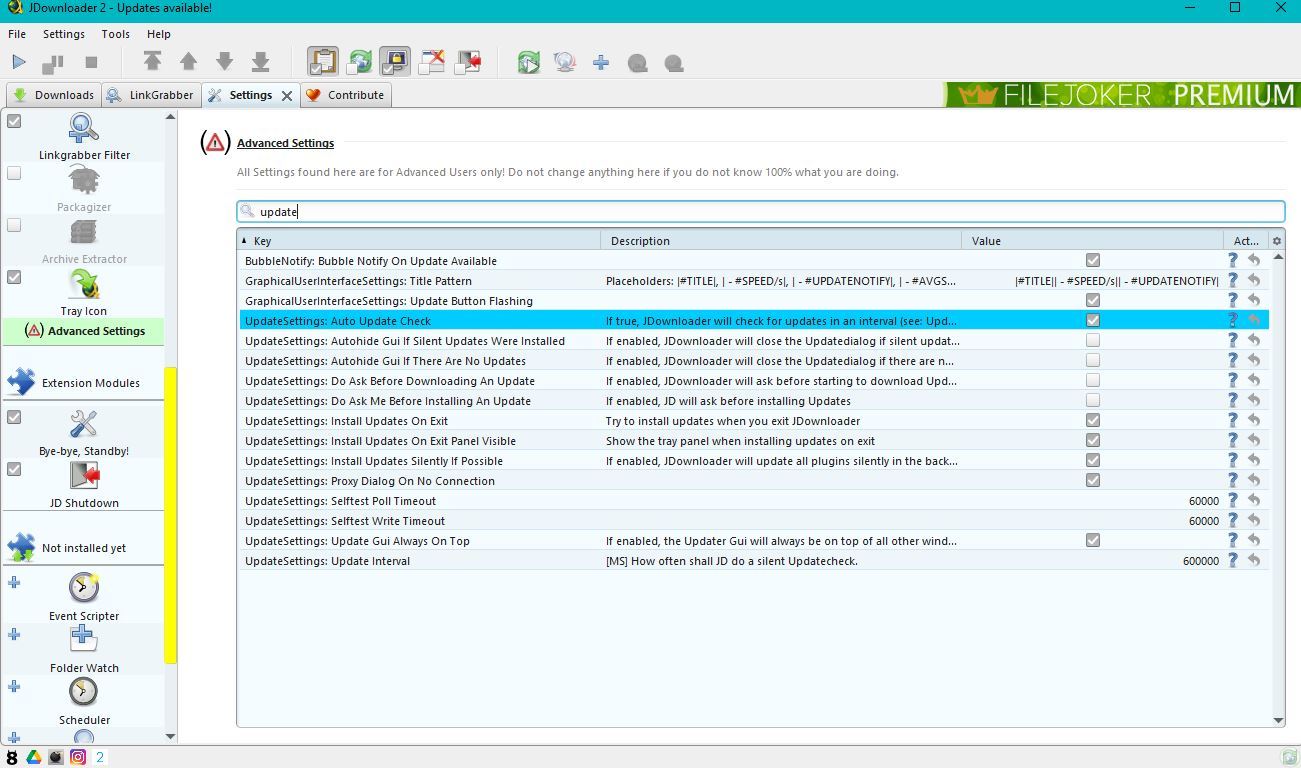
Task: Open Packagizer settings section
Action: pos(84,189)
